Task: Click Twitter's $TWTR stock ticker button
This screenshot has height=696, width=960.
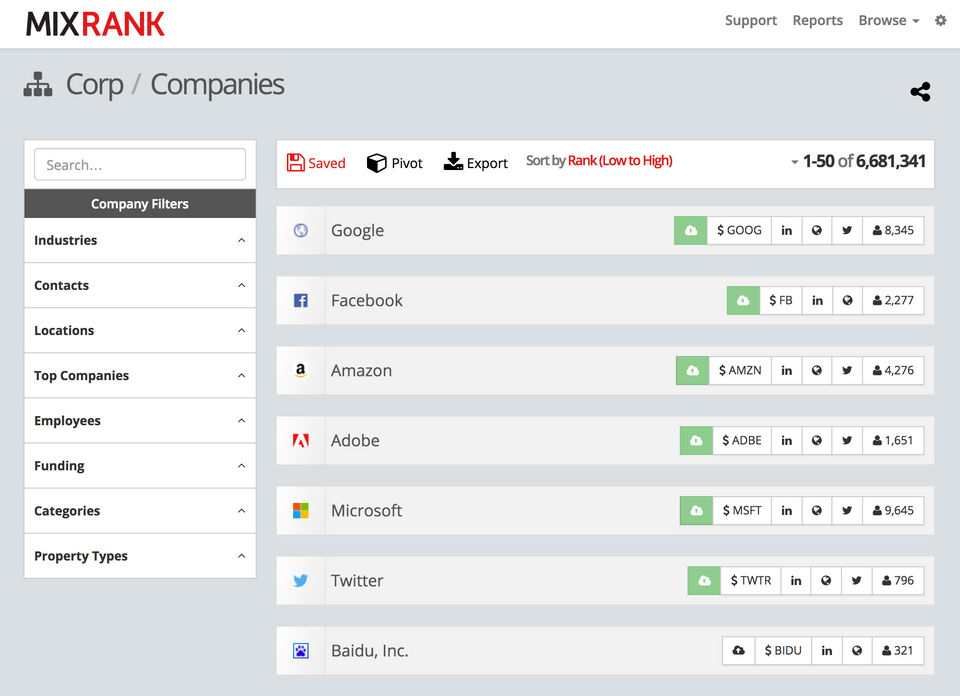Action: click(x=751, y=580)
